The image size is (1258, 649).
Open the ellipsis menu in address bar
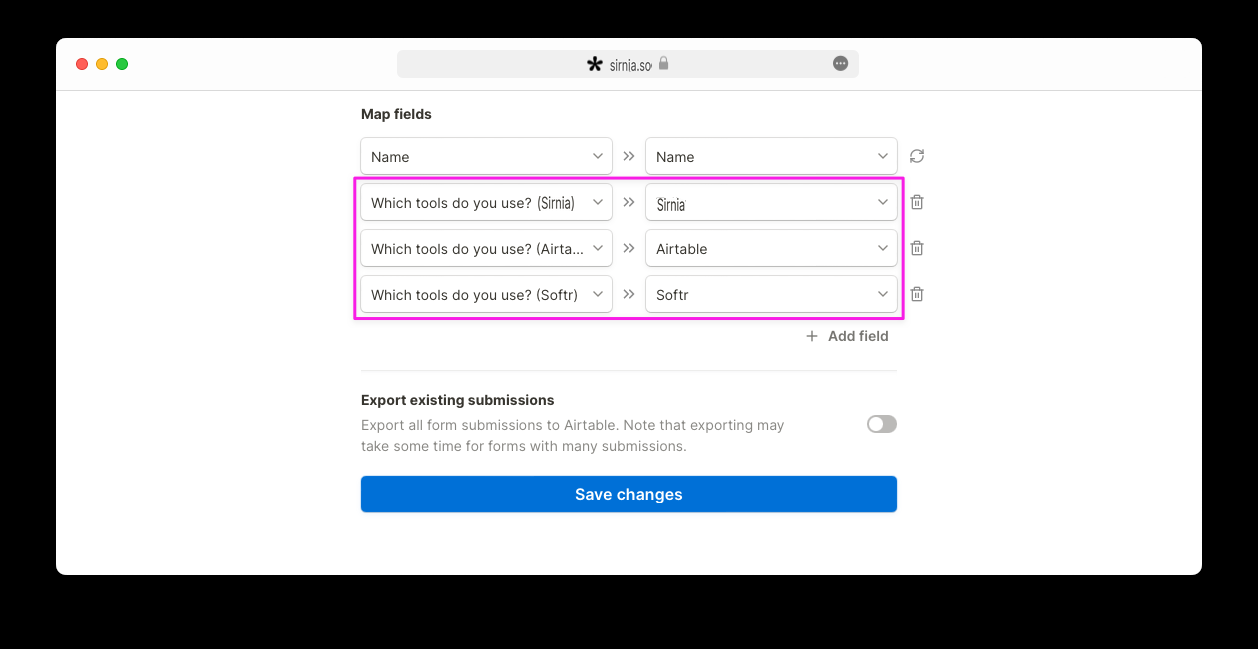pyautogui.click(x=841, y=63)
